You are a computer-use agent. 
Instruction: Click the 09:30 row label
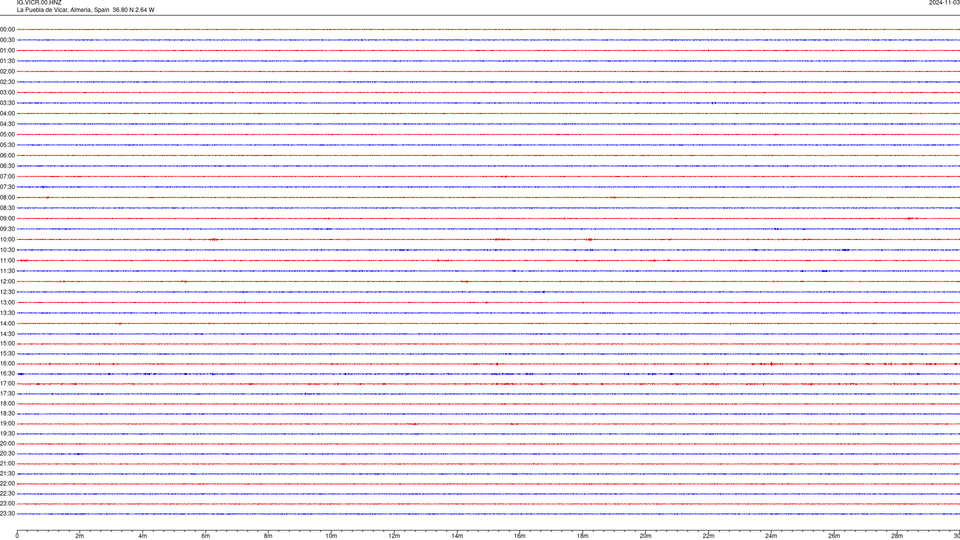coord(7,229)
